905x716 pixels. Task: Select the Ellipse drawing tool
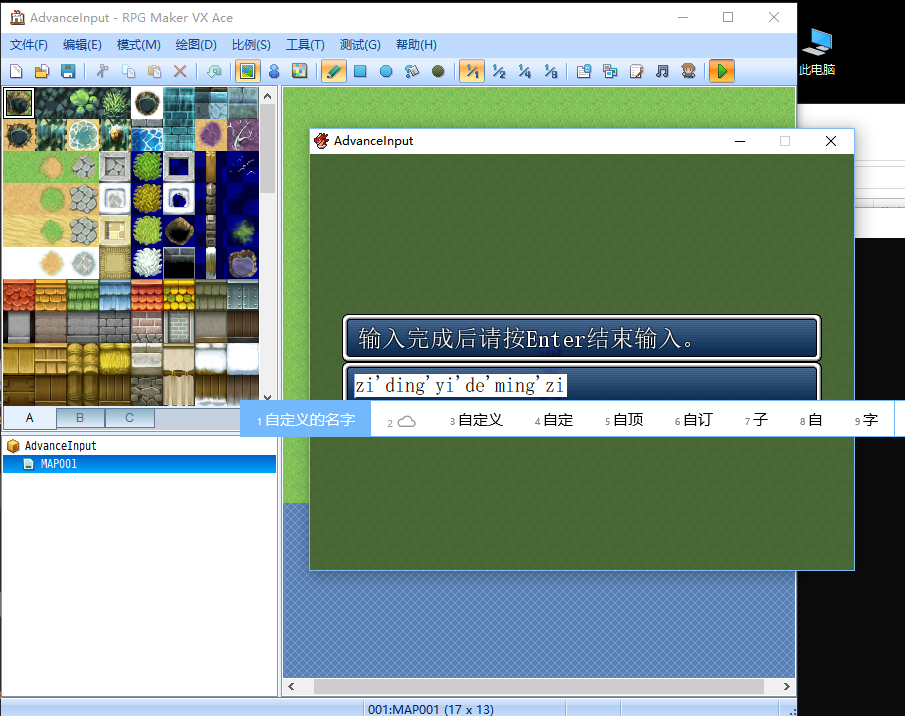386,71
